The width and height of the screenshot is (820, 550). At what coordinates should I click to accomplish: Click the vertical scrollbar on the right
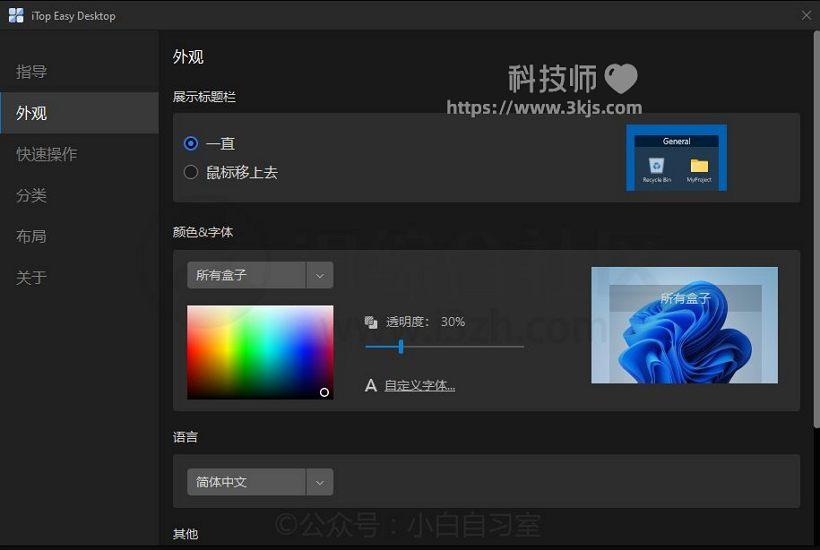pos(816,230)
